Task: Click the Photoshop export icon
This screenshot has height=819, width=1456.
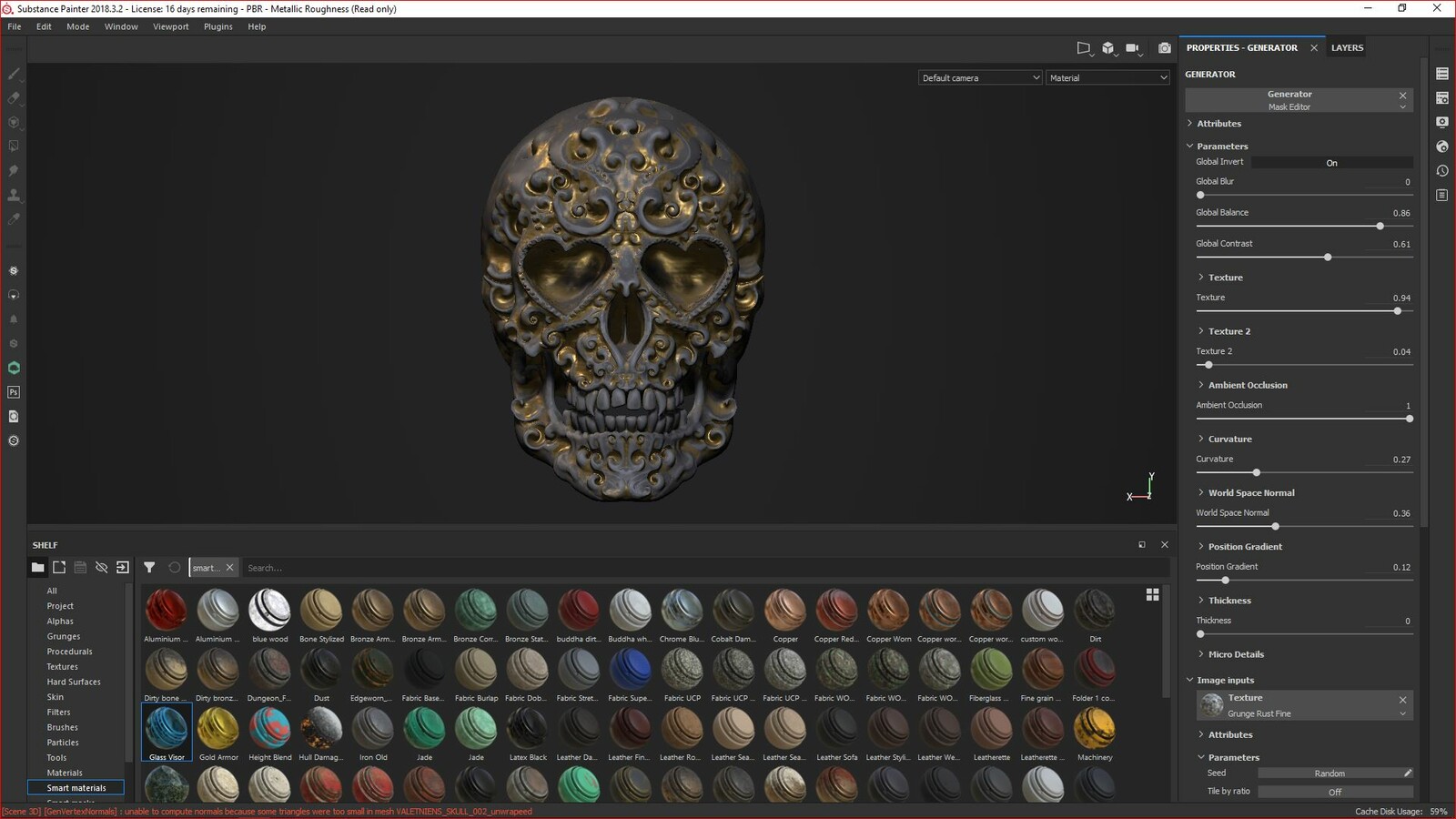Action: pos(14,392)
